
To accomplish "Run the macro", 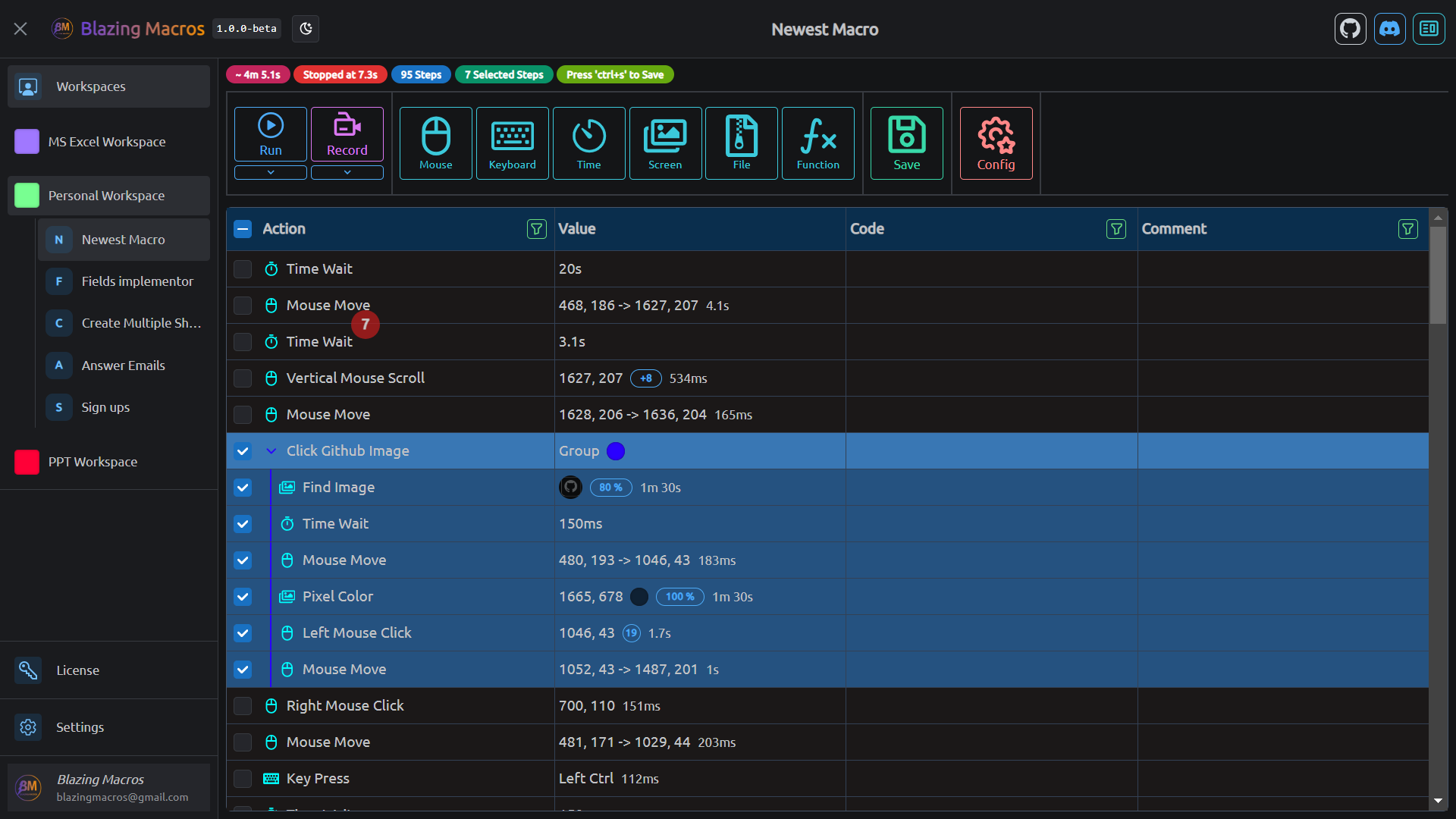I will (271, 135).
